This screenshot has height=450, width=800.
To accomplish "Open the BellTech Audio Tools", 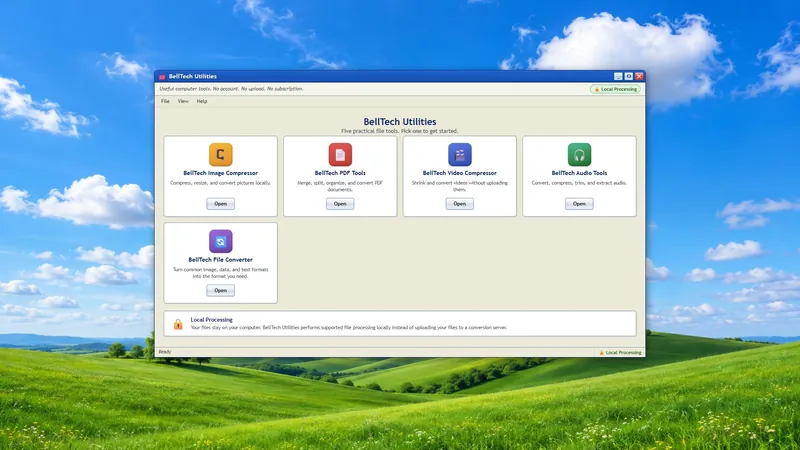I will click(579, 204).
